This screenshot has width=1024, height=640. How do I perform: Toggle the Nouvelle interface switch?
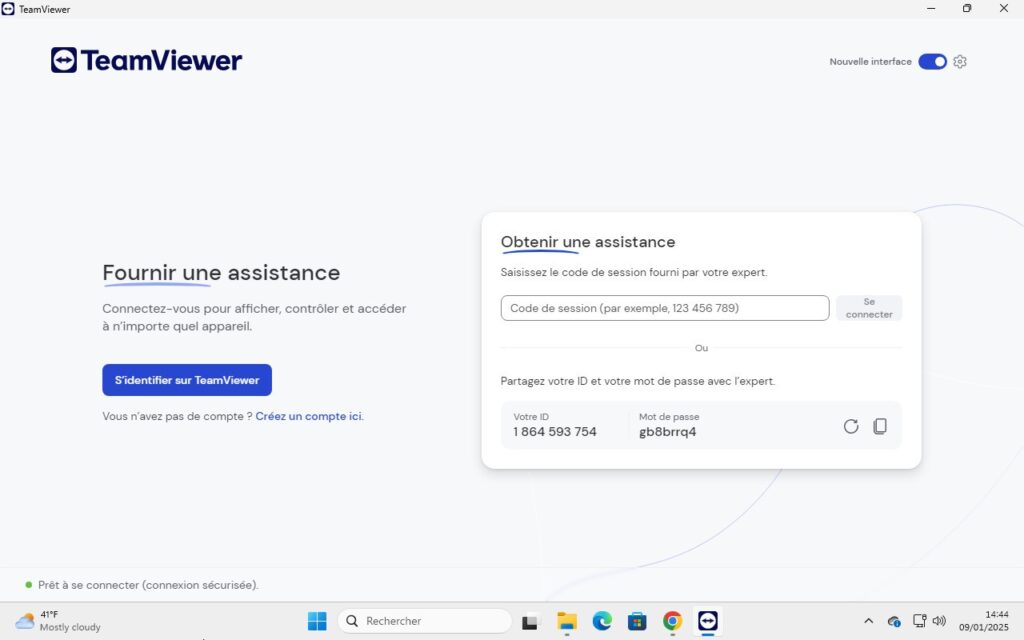932,61
